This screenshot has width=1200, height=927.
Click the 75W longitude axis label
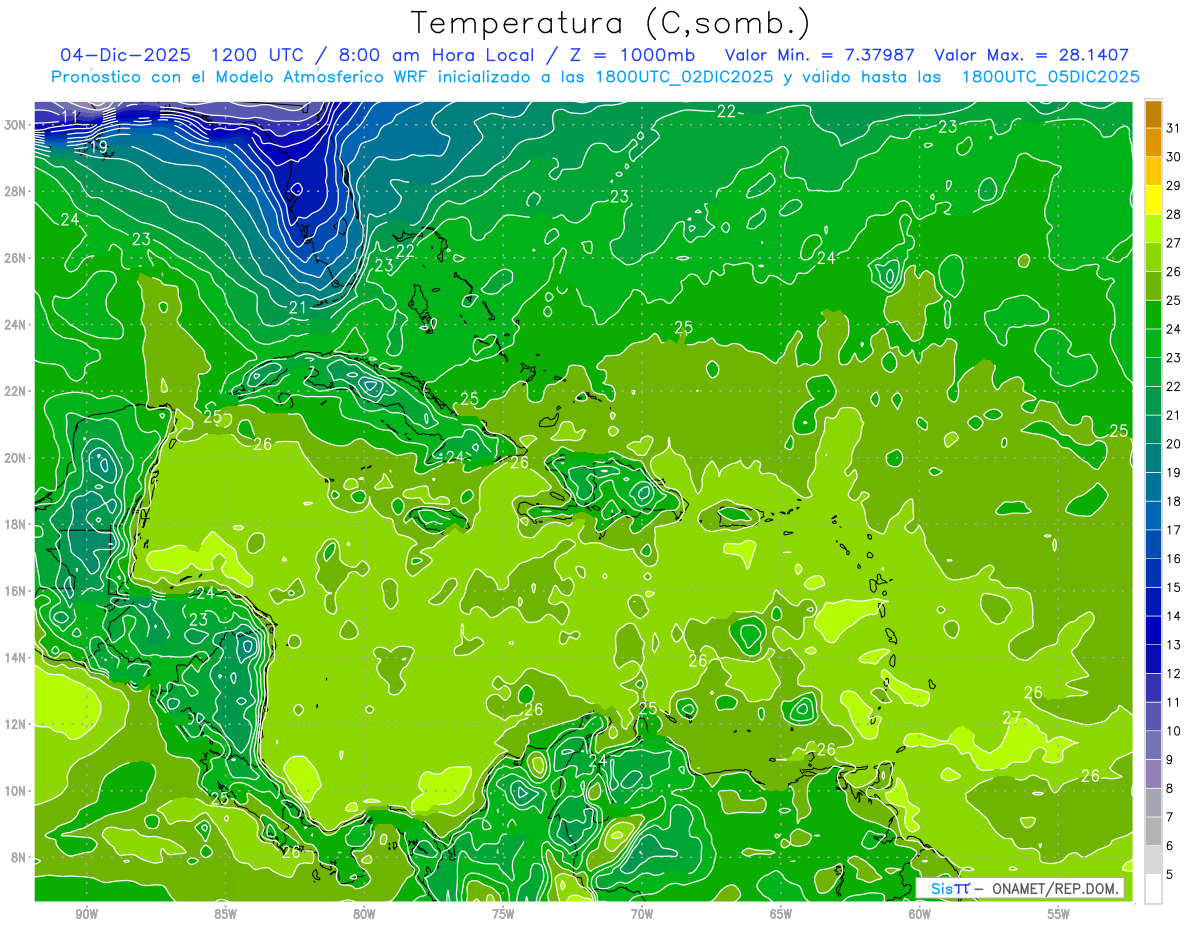coord(503,914)
